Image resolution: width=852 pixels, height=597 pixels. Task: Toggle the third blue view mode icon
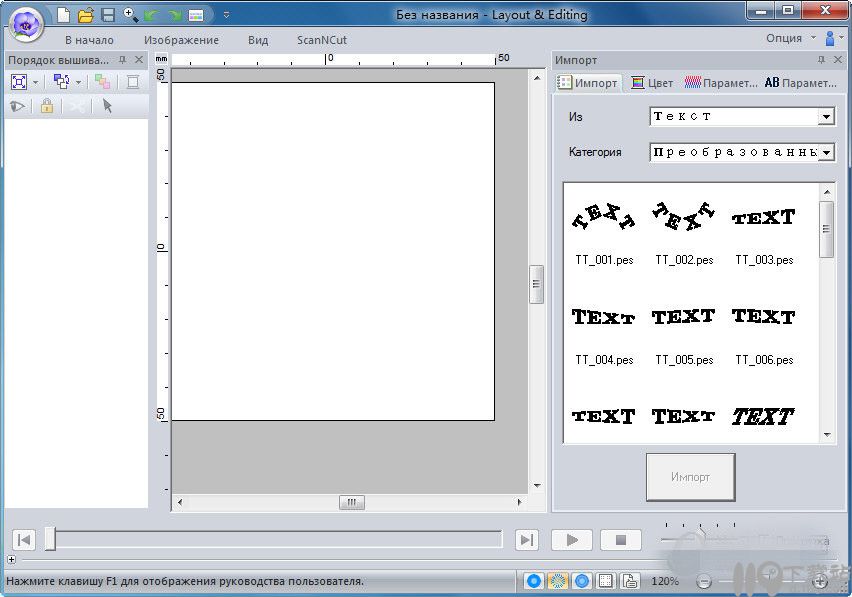581,581
